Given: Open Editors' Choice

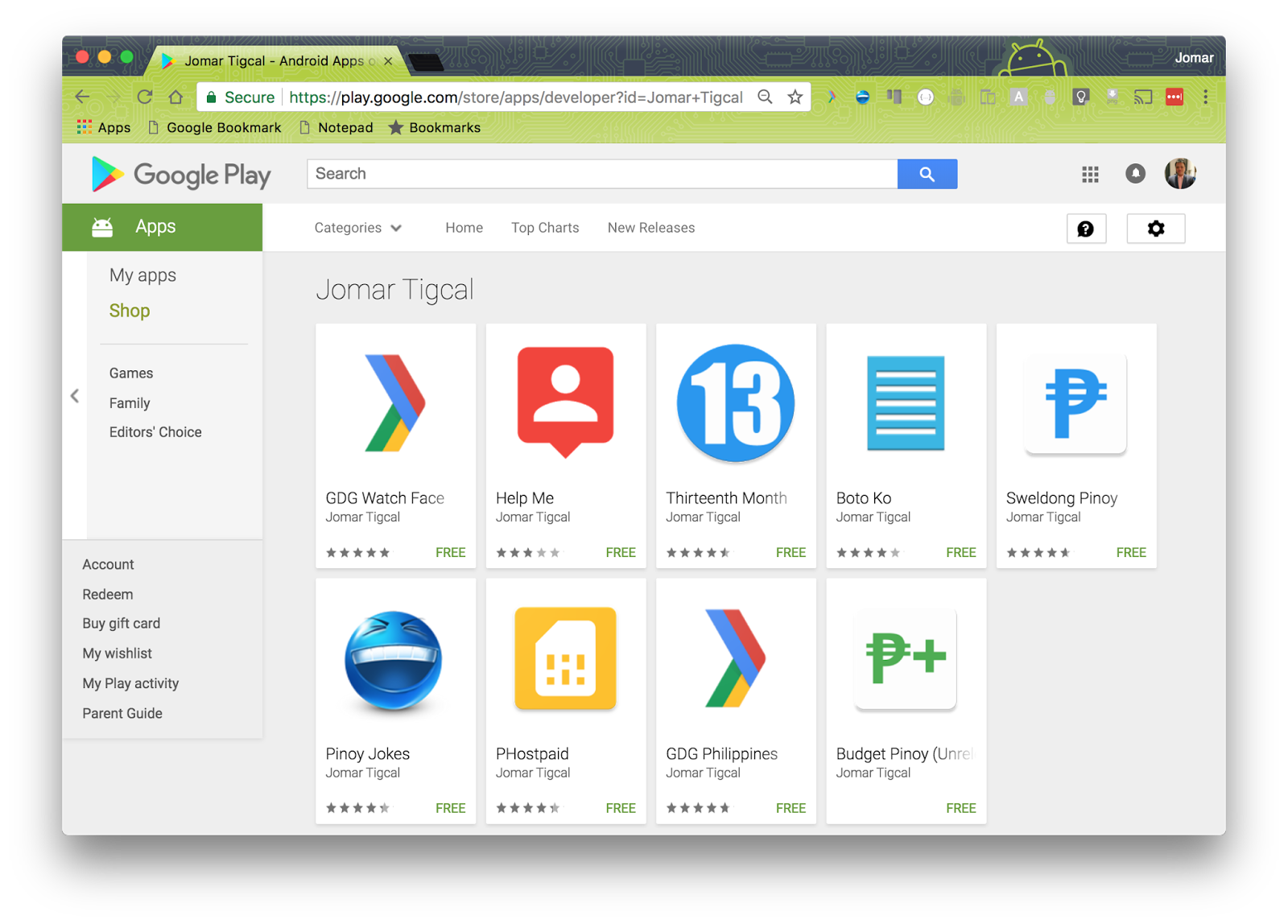Looking at the screenshot, I should tap(155, 432).
